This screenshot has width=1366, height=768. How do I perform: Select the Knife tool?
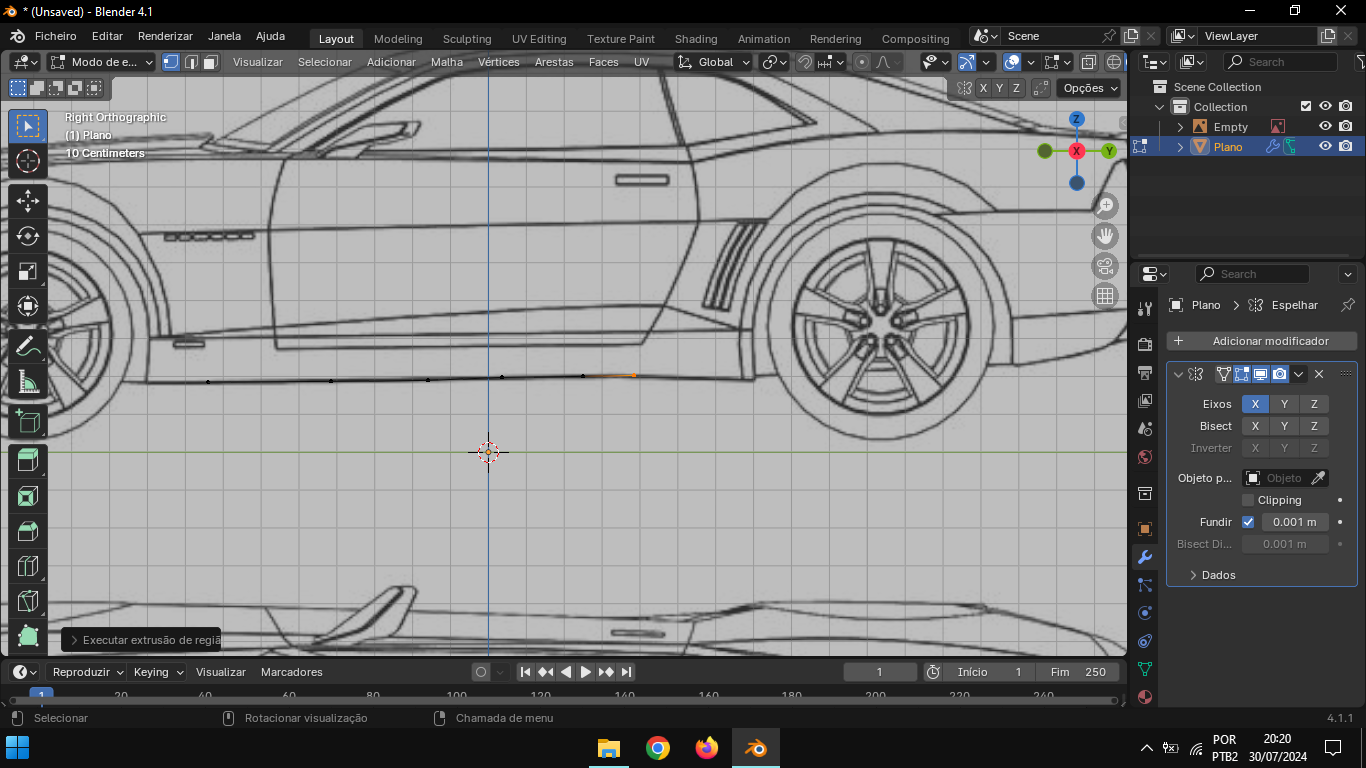pyautogui.click(x=28, y=601)
